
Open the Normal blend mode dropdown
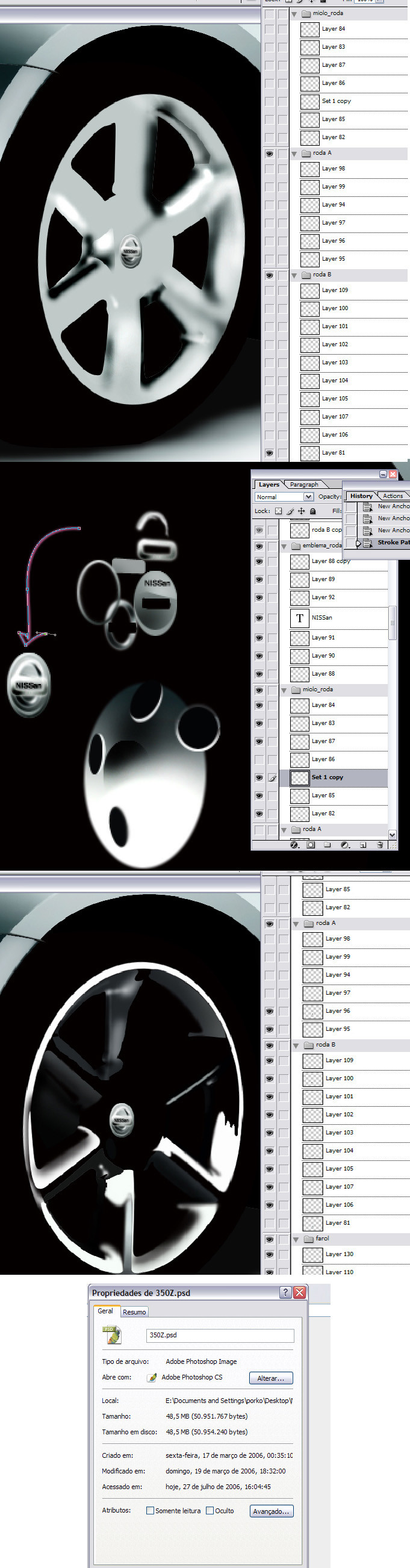point(308,497)
